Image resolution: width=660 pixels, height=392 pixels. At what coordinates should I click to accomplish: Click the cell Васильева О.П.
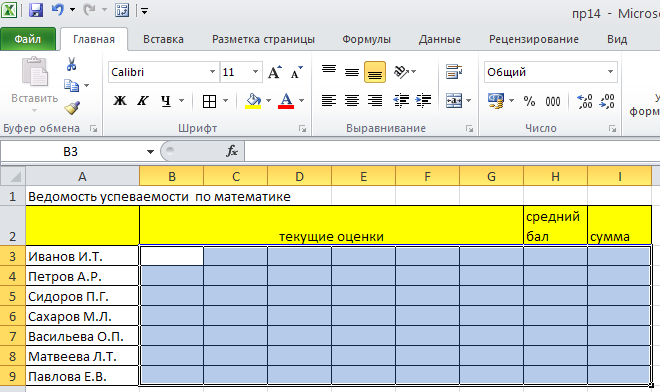point(82,336)
